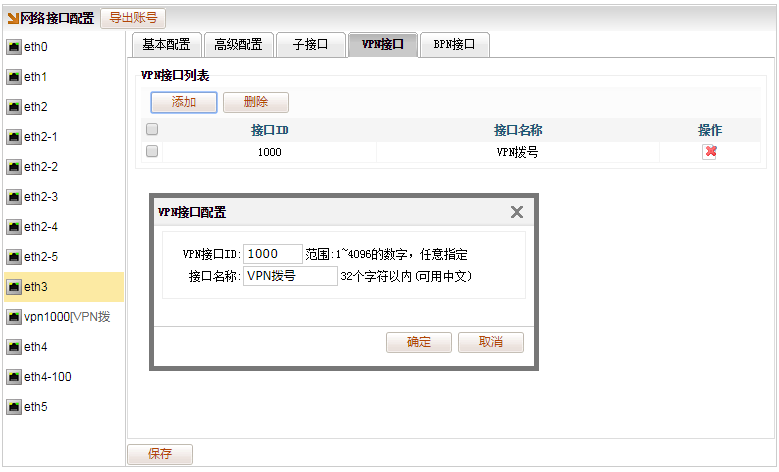
Task: Select the eth1 interface in sidebar
Action: click(x=35, y=77)
